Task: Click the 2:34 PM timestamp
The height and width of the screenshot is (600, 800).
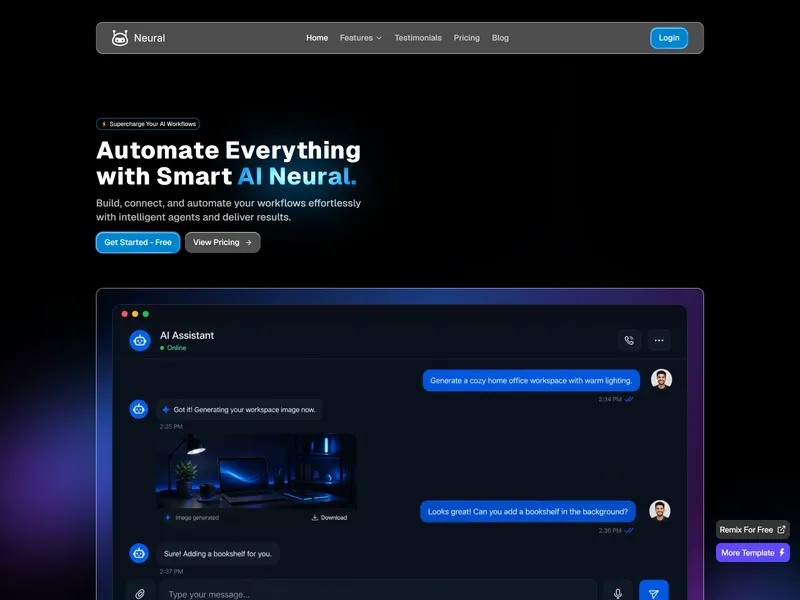Action: [610, 399]
